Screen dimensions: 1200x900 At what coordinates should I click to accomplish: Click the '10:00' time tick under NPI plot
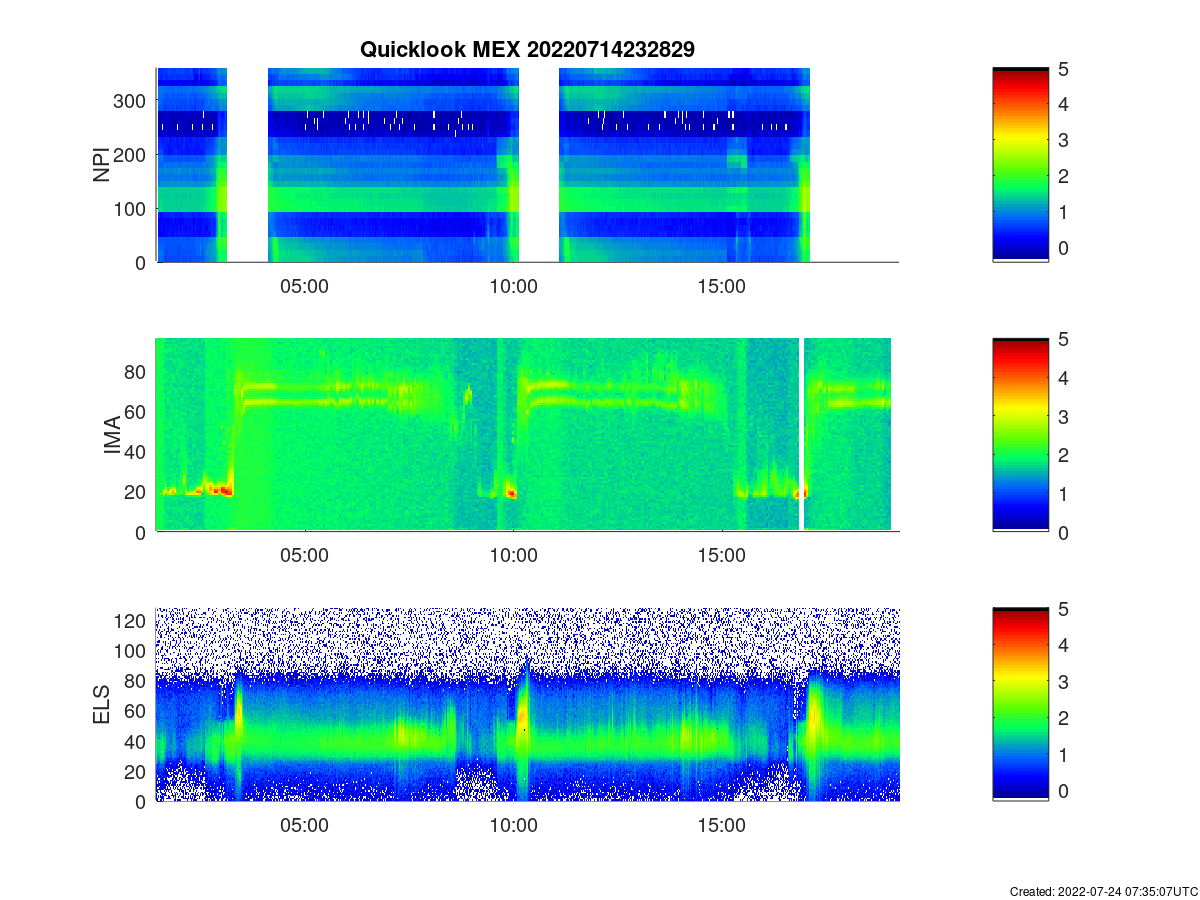click(513, 286)
